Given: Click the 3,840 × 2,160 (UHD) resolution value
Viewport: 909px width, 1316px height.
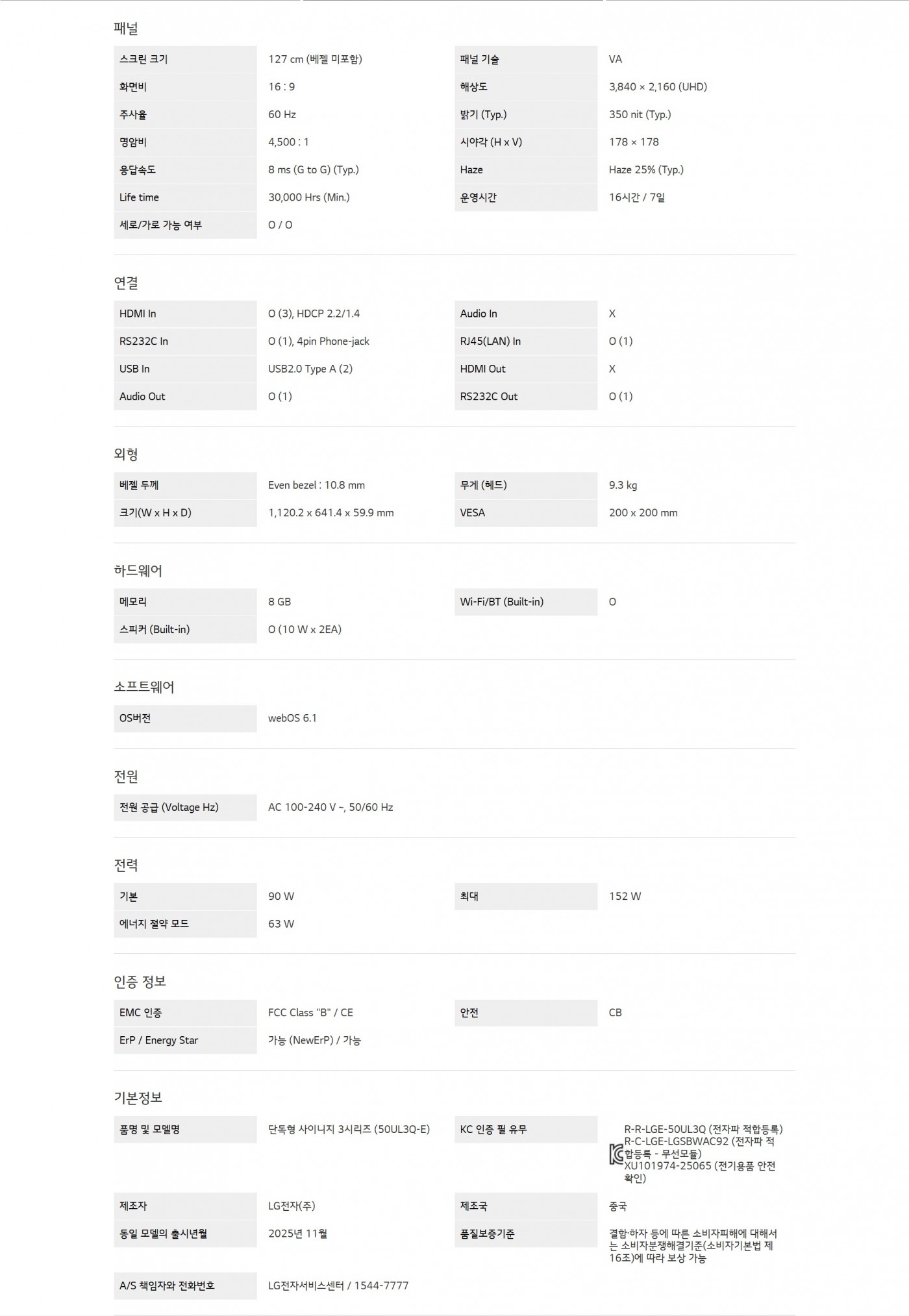Looking at the screenshot, I should 658,87.
